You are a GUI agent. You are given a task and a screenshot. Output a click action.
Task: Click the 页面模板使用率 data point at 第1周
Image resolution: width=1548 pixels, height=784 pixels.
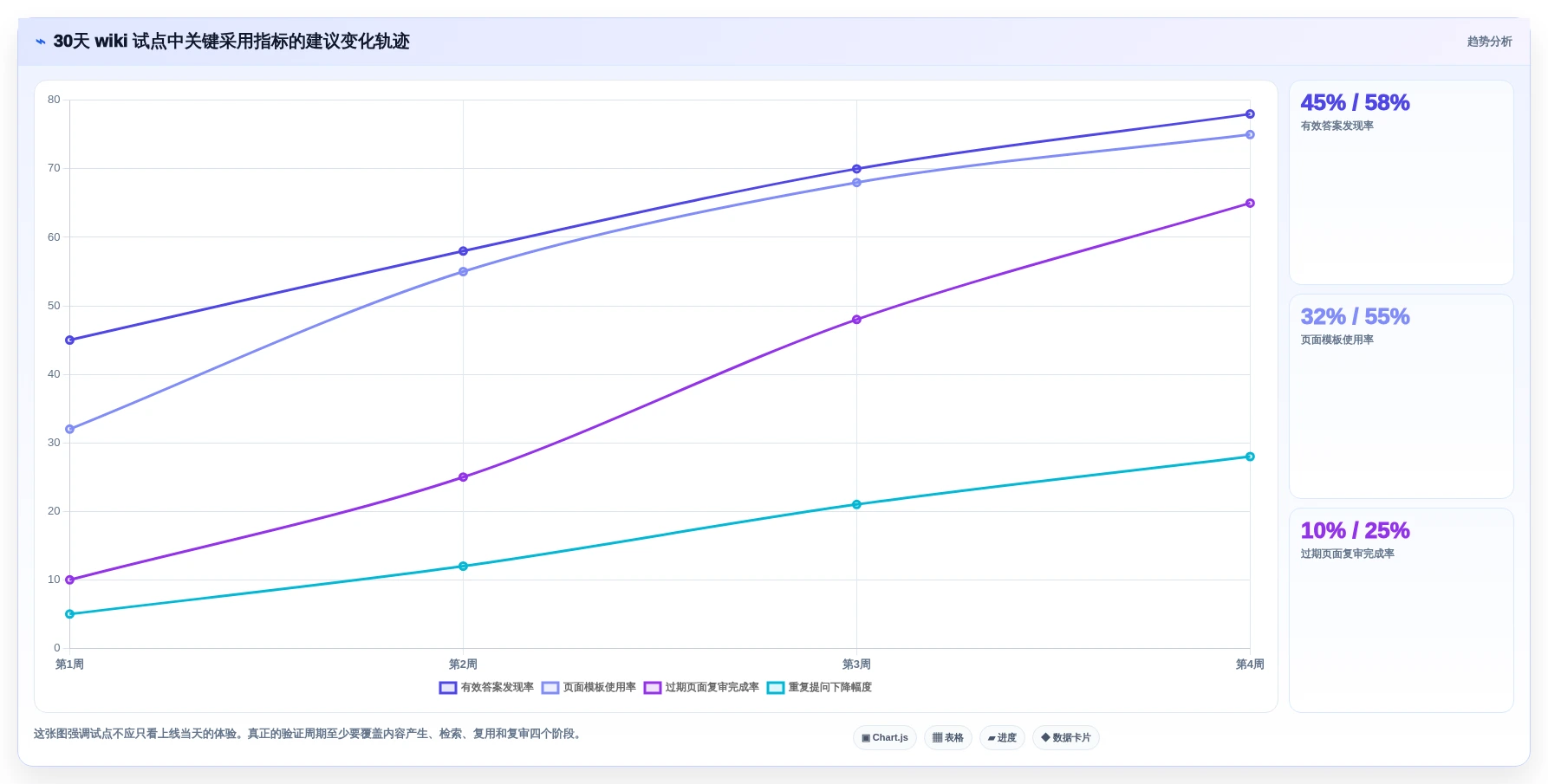[69, 430]
